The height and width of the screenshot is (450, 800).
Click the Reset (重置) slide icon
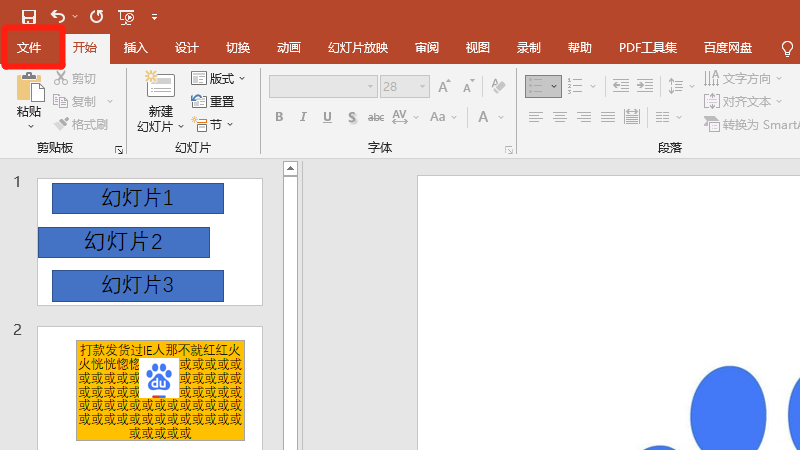[212, 101]
